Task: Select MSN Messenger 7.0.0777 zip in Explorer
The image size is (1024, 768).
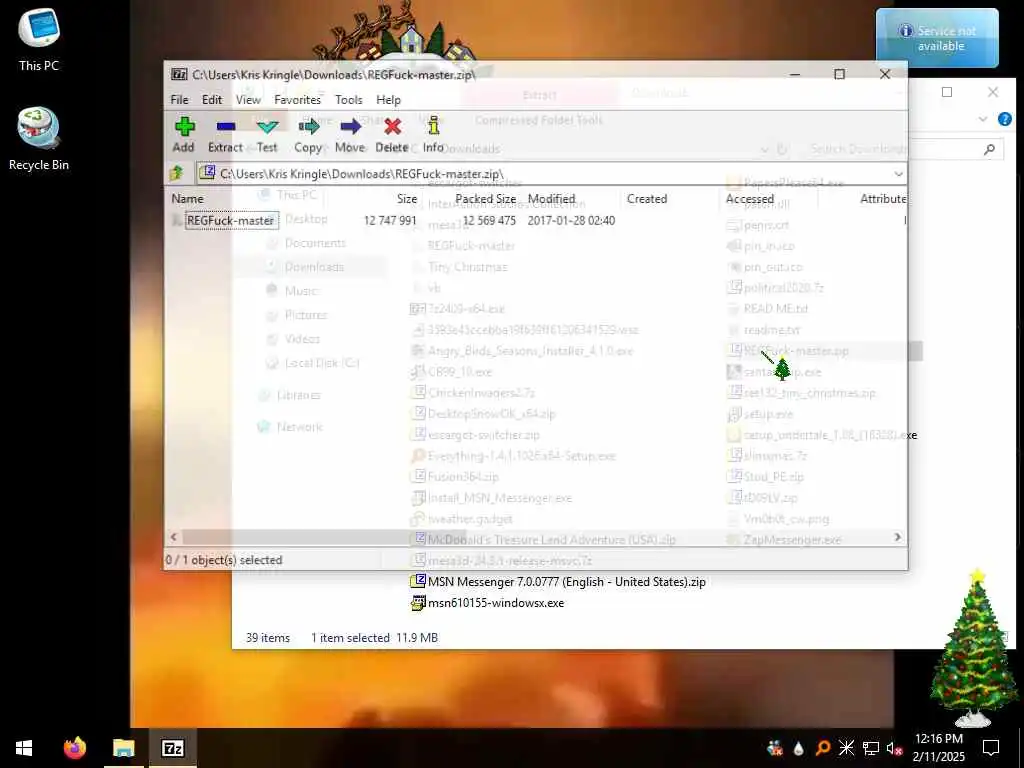Action: click(557, 582)
